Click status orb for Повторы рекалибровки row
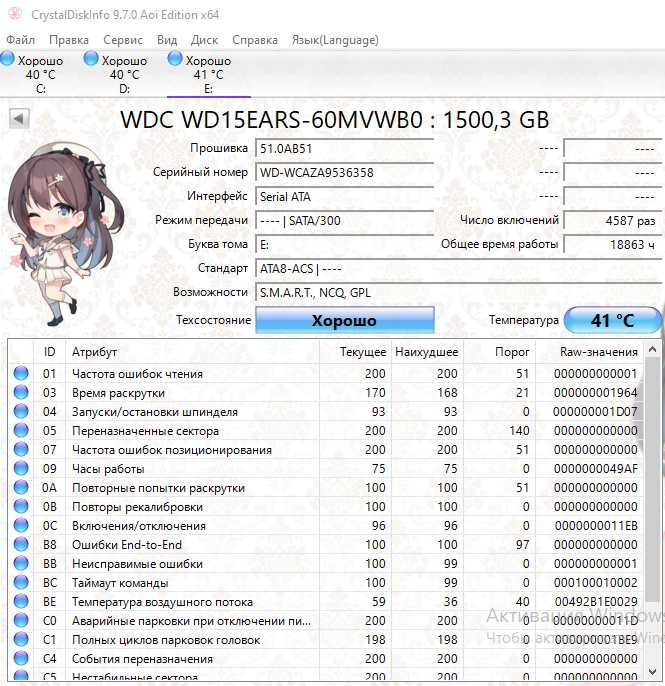Image resolution: width=665 pixels, height=686 pixels. (21, 506)
